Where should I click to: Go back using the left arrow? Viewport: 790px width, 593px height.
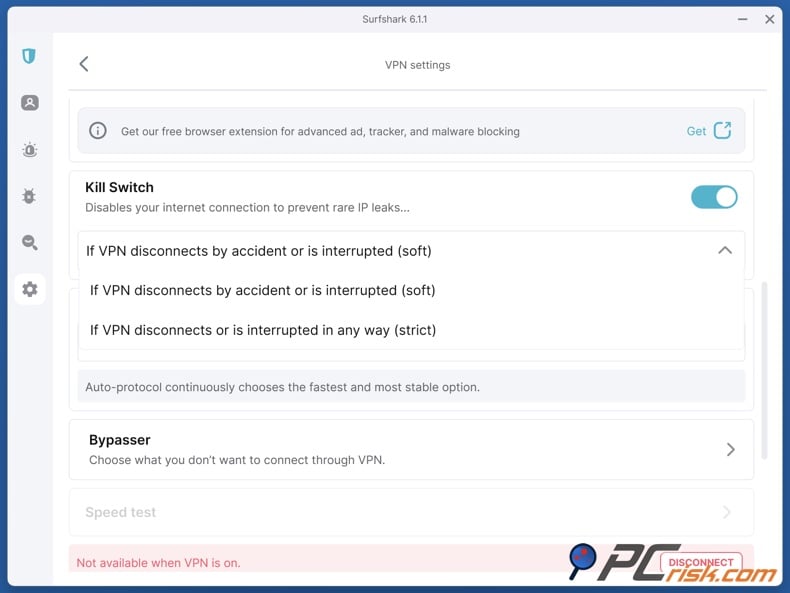click(x=84, y=64)
